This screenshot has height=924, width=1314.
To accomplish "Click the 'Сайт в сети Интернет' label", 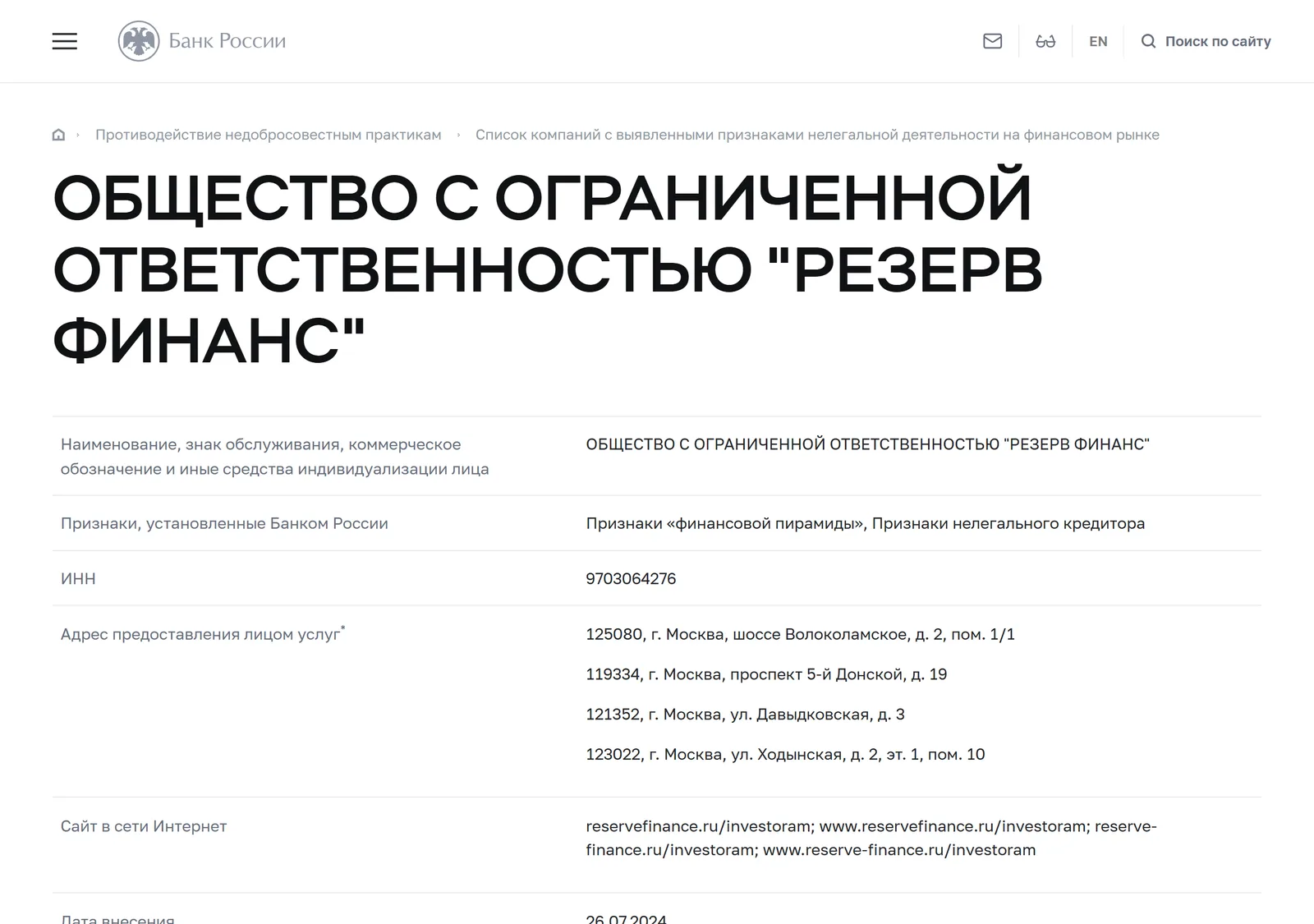I will (x=144, y=826).
